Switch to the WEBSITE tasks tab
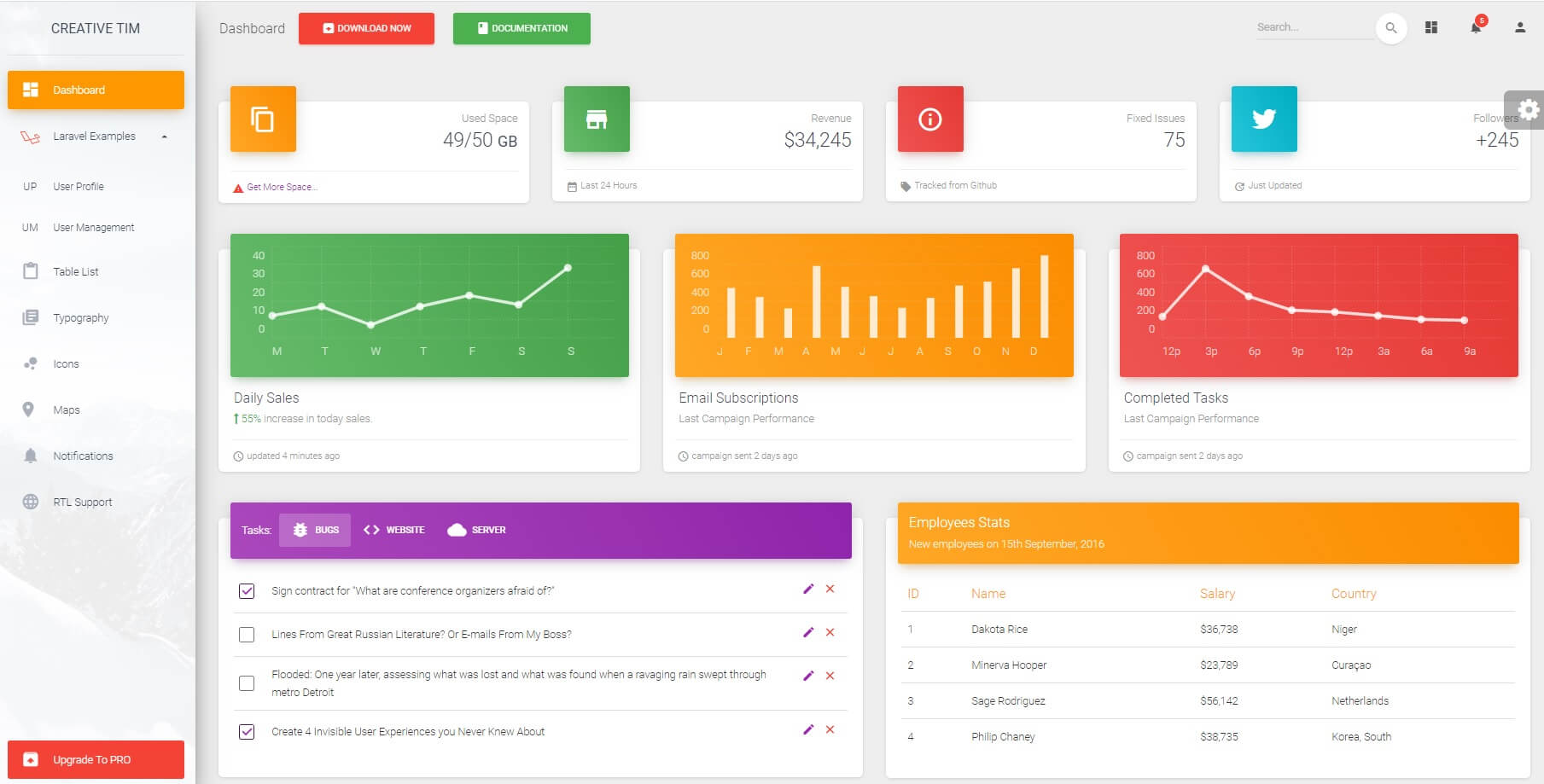Image resolution: width=1544 pixels, height=784 pixels. tap(394, 530)
